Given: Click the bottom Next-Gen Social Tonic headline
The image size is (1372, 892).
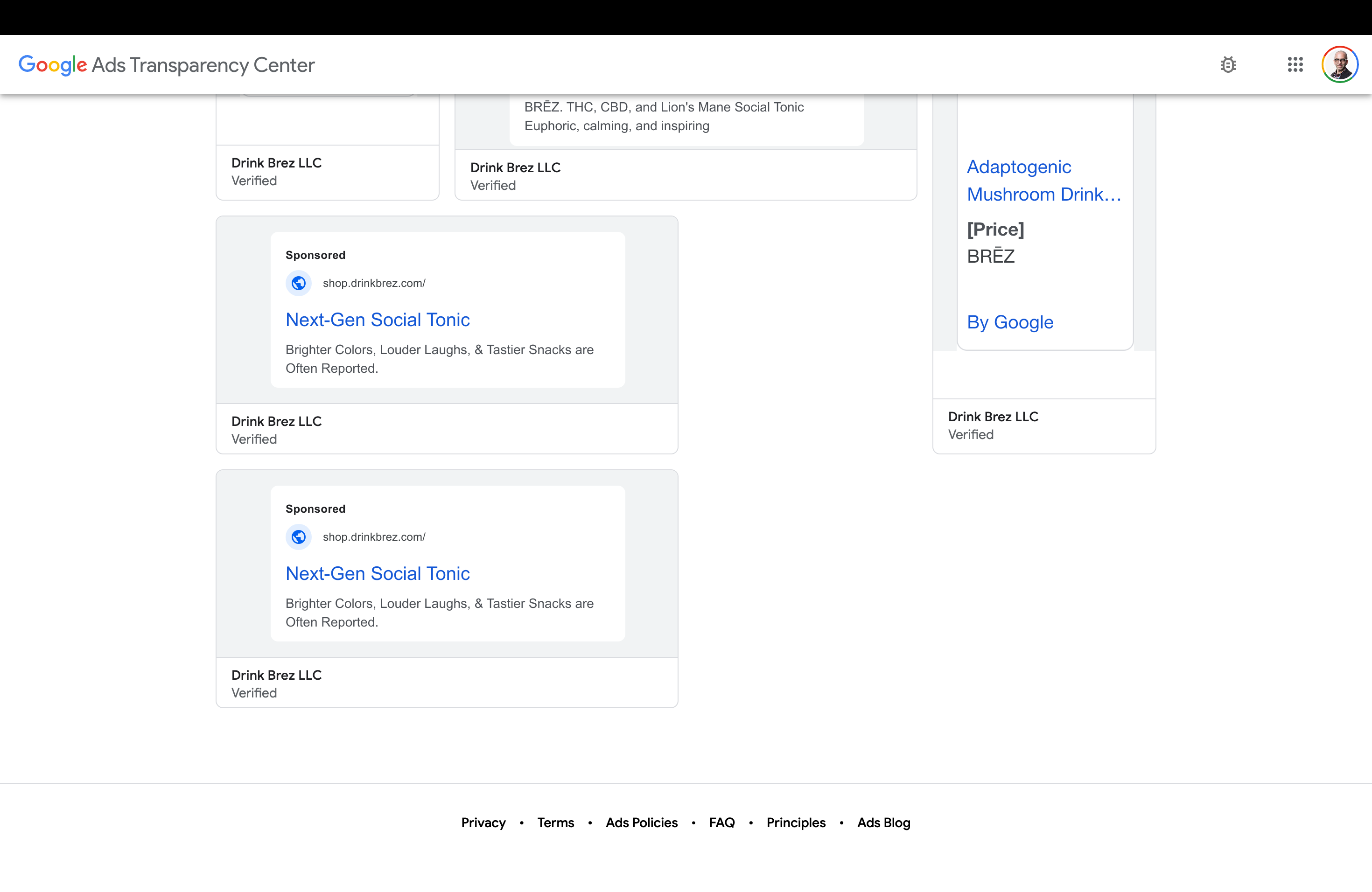Looking at the screenshot, I should tap(378, 573).
